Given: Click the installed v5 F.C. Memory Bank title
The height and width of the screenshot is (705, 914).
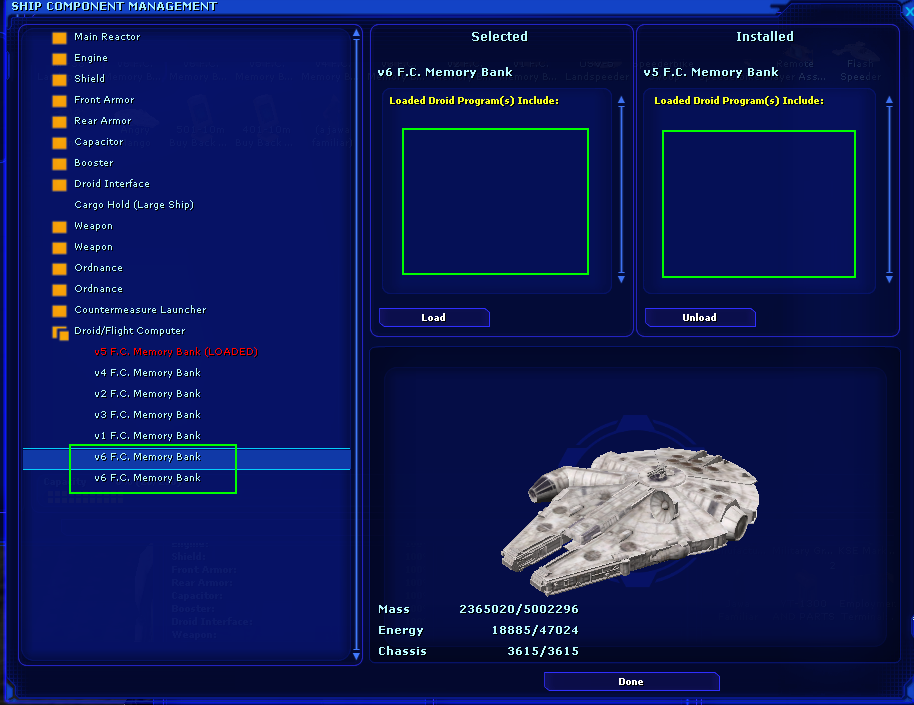Looking at the screenshot, I should pos(711,72).
